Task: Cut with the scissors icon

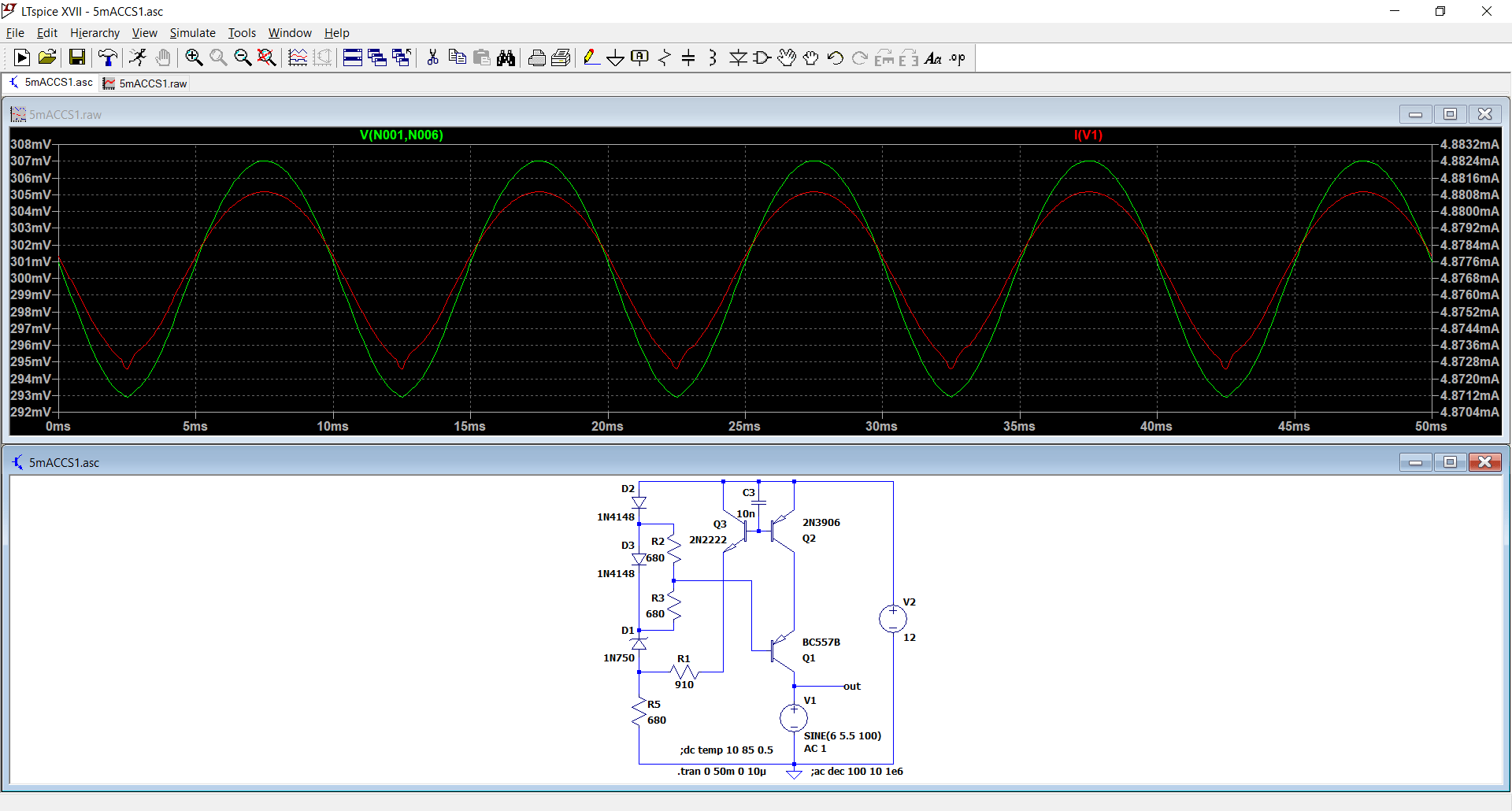Action: [432, 57]
